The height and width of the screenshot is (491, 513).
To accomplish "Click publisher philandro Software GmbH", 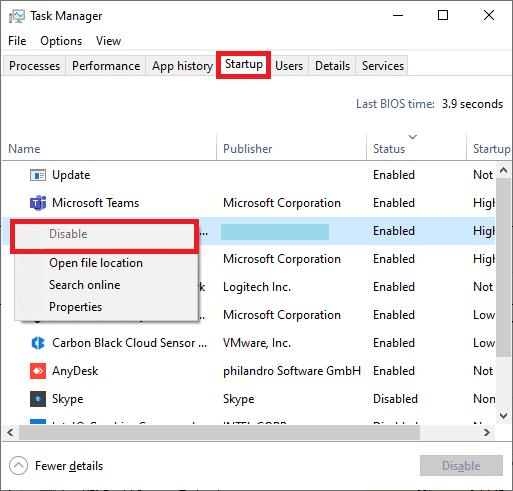I will click(x=292, y=371).
